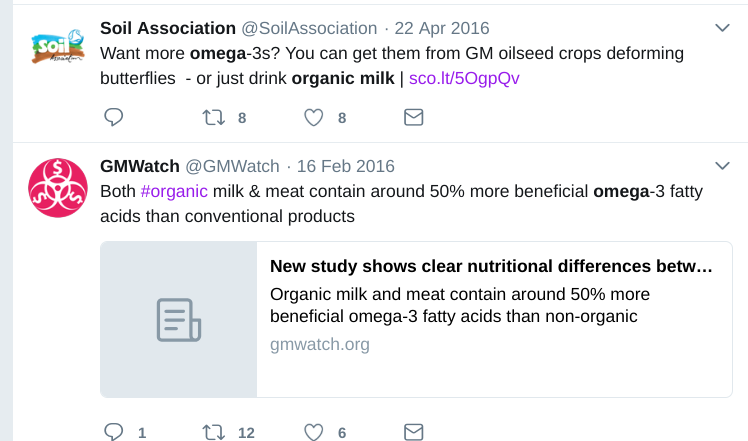Viewport: 748px width, 441px height.
Task: Visit the @GMWatch handle profile
Action: (x=233, y=166)
